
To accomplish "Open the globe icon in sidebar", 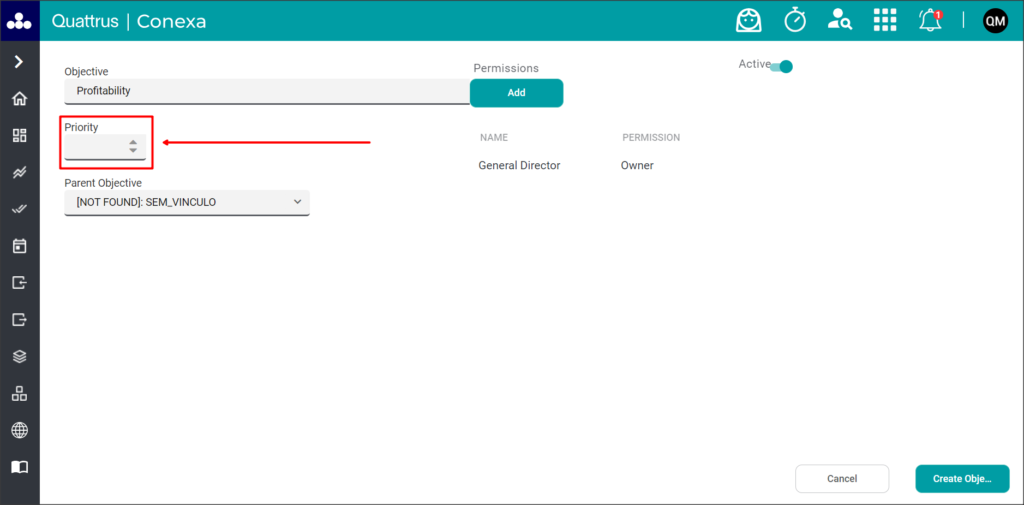I will [x=20, y=430].
